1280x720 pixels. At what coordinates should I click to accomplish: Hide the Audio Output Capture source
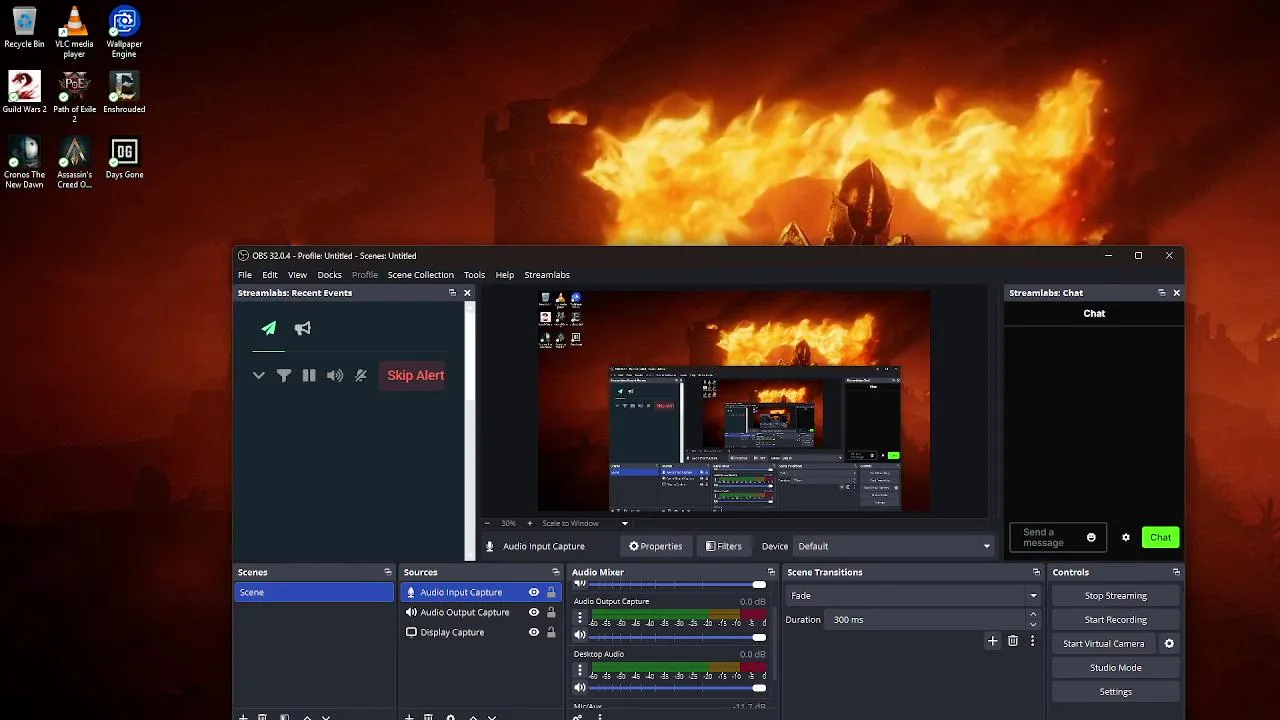click(x=534, y=612)
